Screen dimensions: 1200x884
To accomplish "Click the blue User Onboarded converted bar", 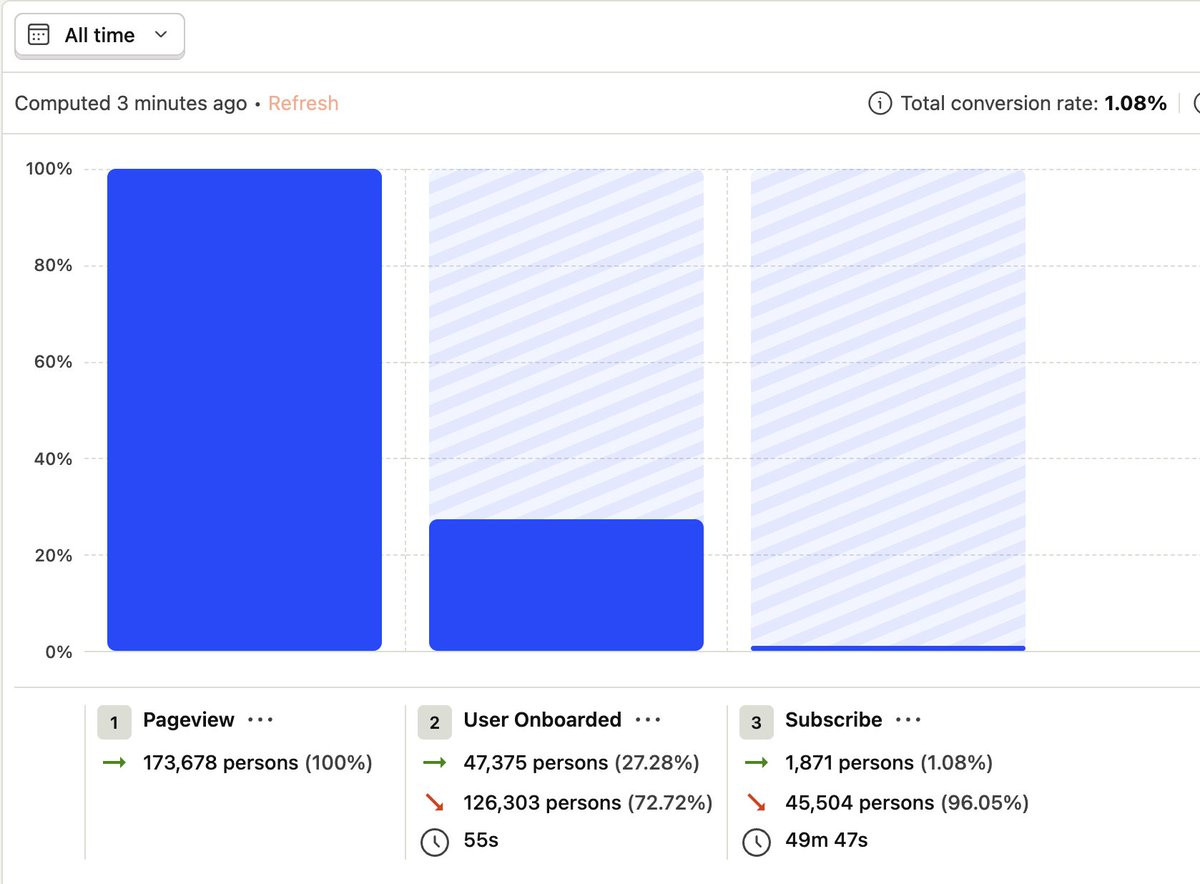I will coord(566,585).
